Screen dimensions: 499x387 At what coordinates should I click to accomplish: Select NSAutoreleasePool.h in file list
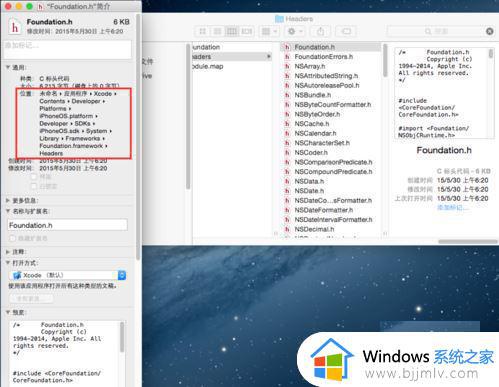click(327, 86)
